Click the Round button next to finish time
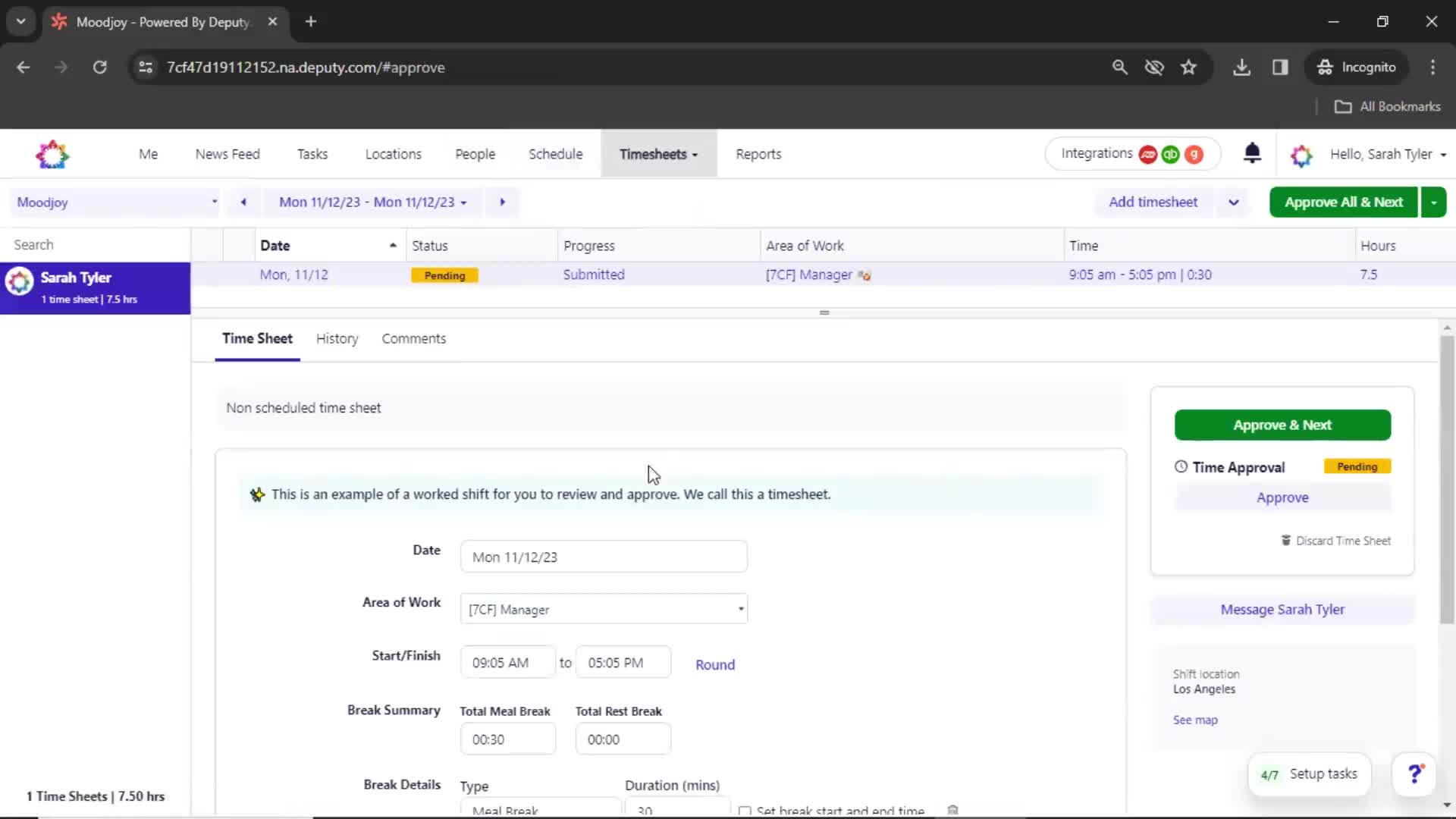The width and height of the screenshot is (1456, 819). pyautogui.click(x=716, y=664)
